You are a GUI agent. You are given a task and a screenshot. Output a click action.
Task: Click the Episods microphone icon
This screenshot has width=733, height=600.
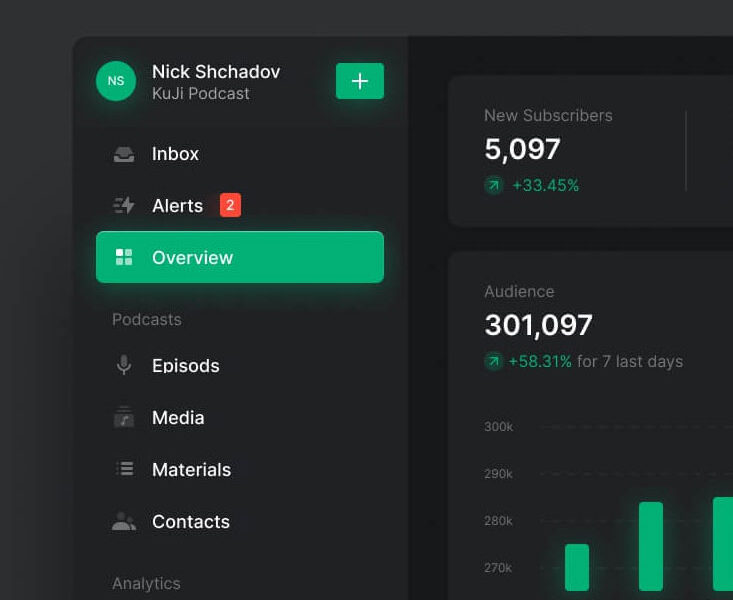click(x=124, y=366)
